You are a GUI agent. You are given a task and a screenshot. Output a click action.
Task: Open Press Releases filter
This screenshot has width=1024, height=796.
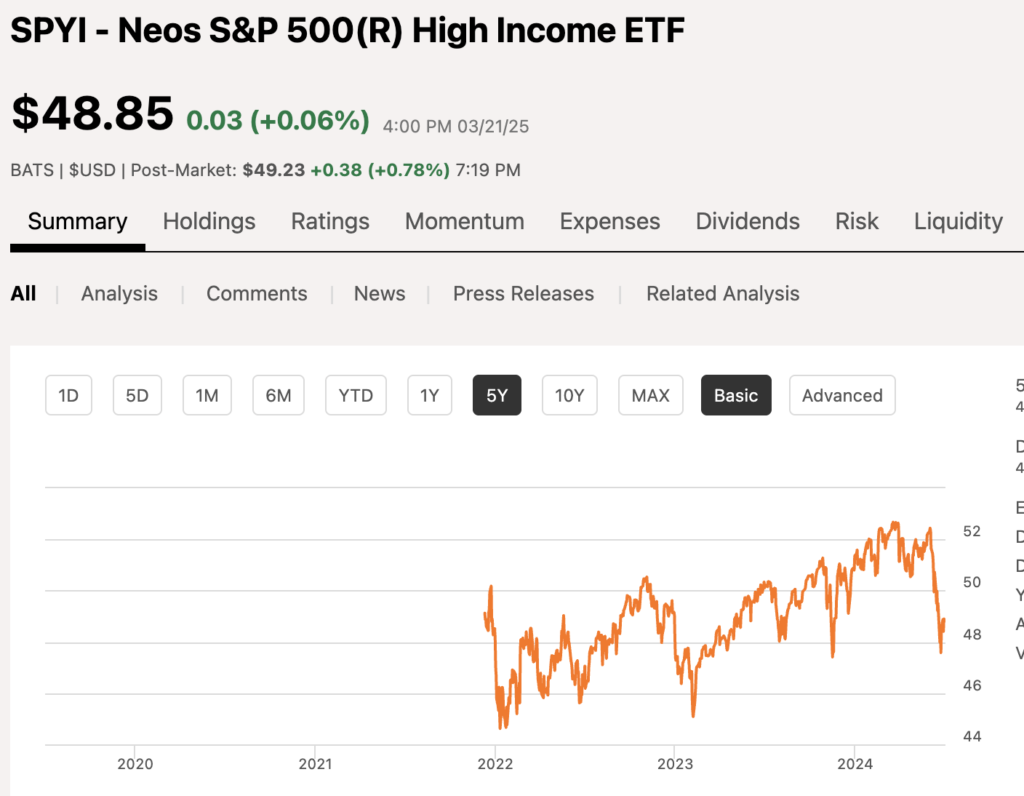[x=523, y=294]
